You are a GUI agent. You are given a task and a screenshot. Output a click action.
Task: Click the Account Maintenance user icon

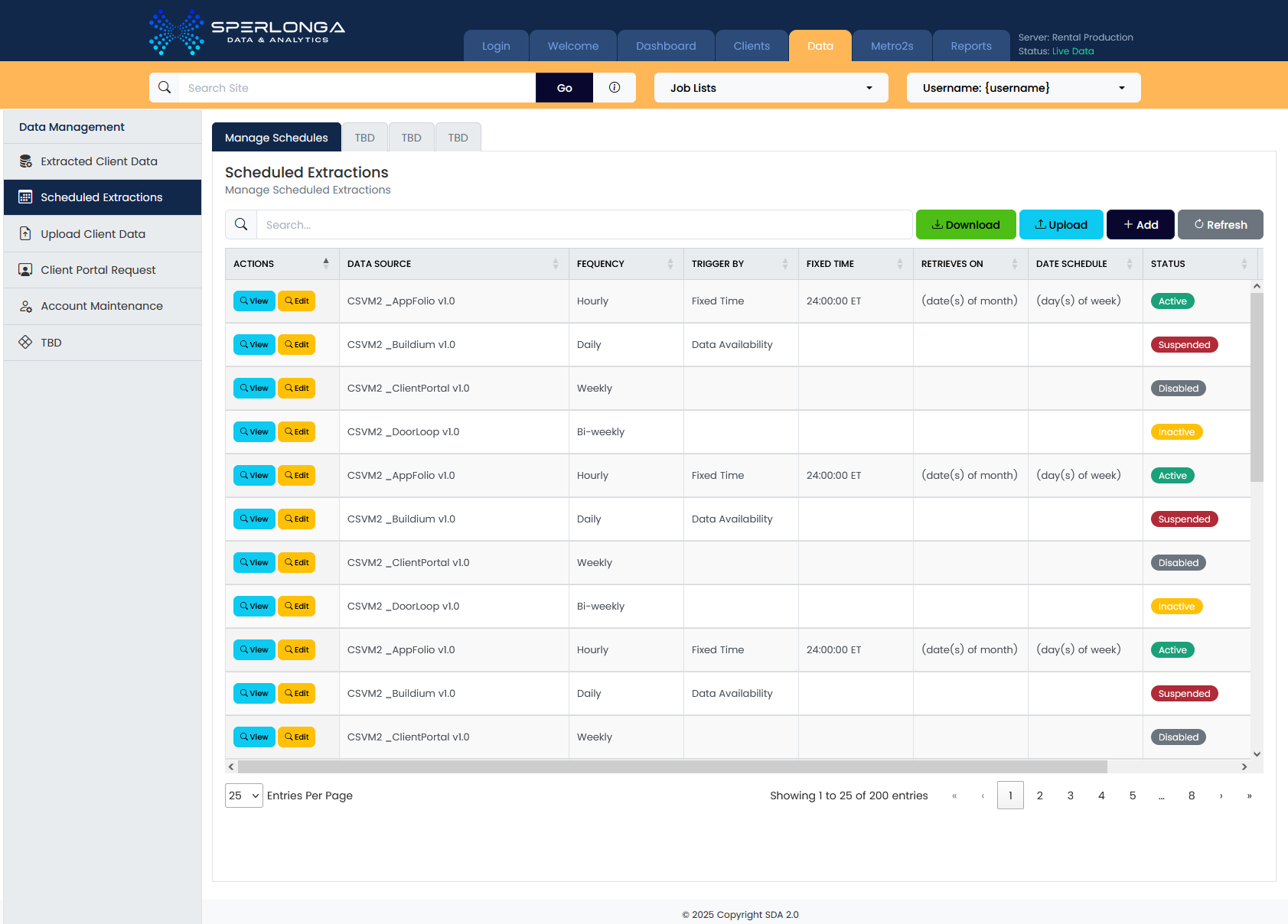(x=25, y=306)
